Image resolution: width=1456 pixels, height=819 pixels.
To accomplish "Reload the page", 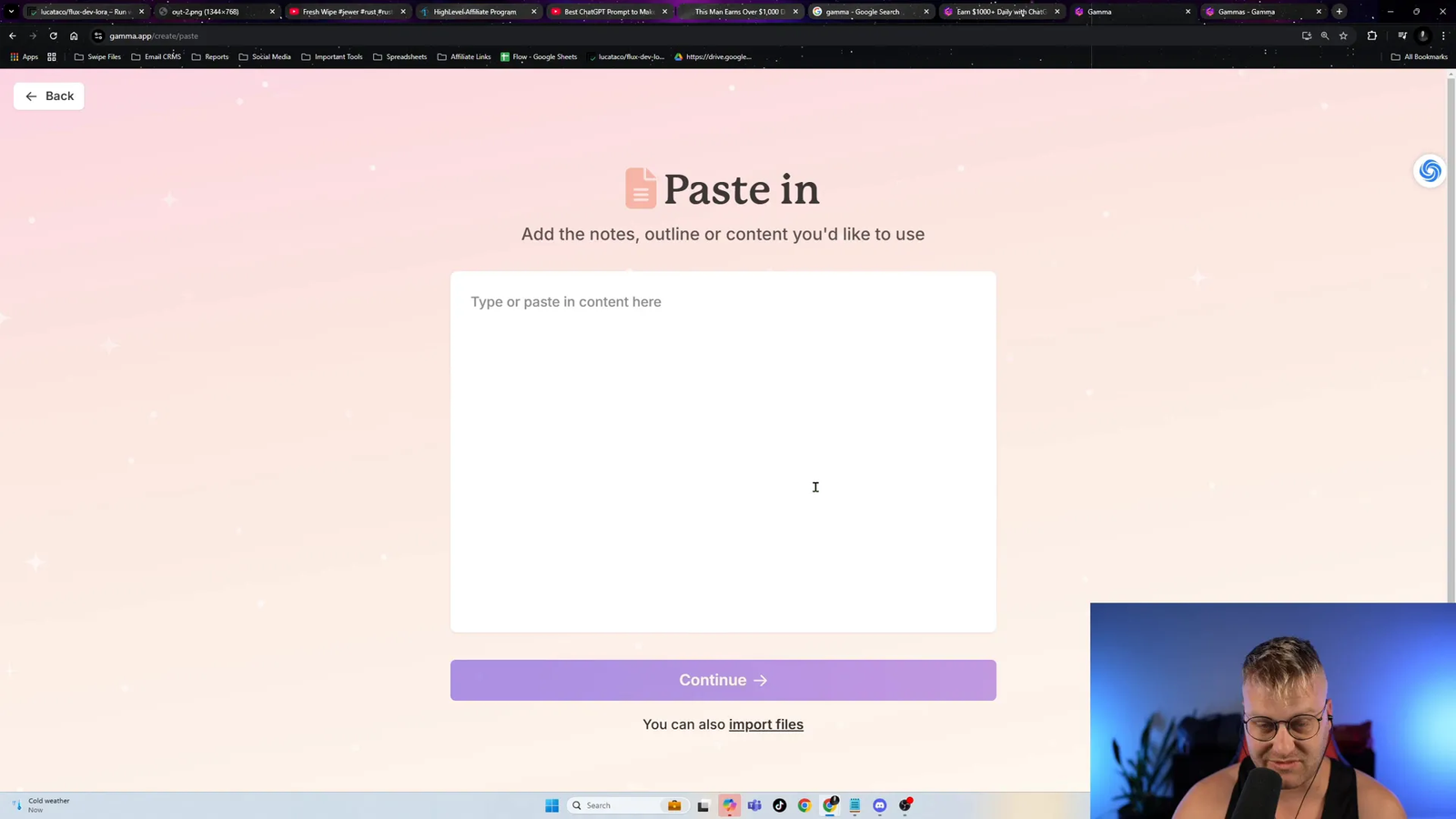I will [54, 35].
